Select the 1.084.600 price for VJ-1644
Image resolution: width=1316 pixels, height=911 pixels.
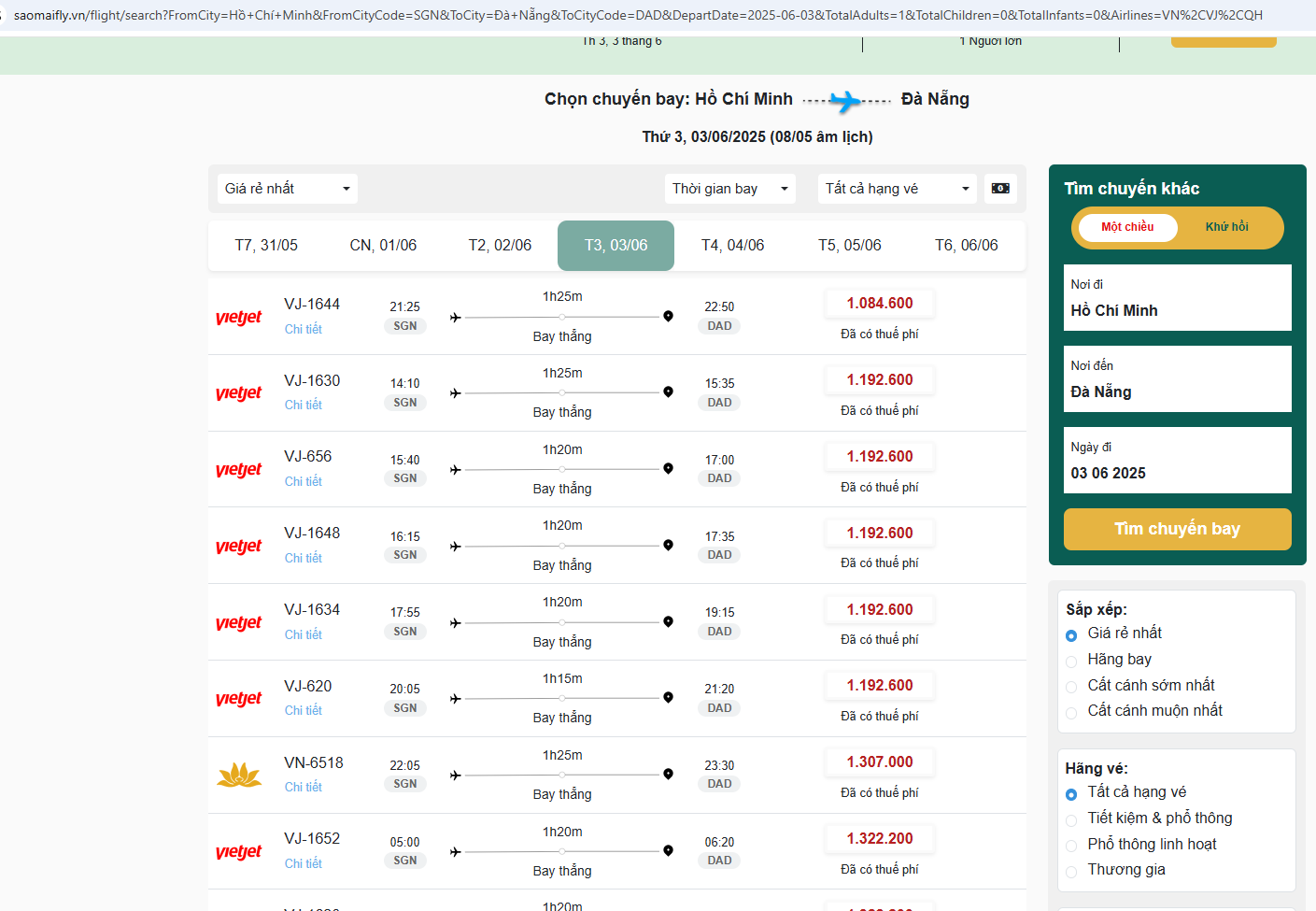(x=880, y=304)
